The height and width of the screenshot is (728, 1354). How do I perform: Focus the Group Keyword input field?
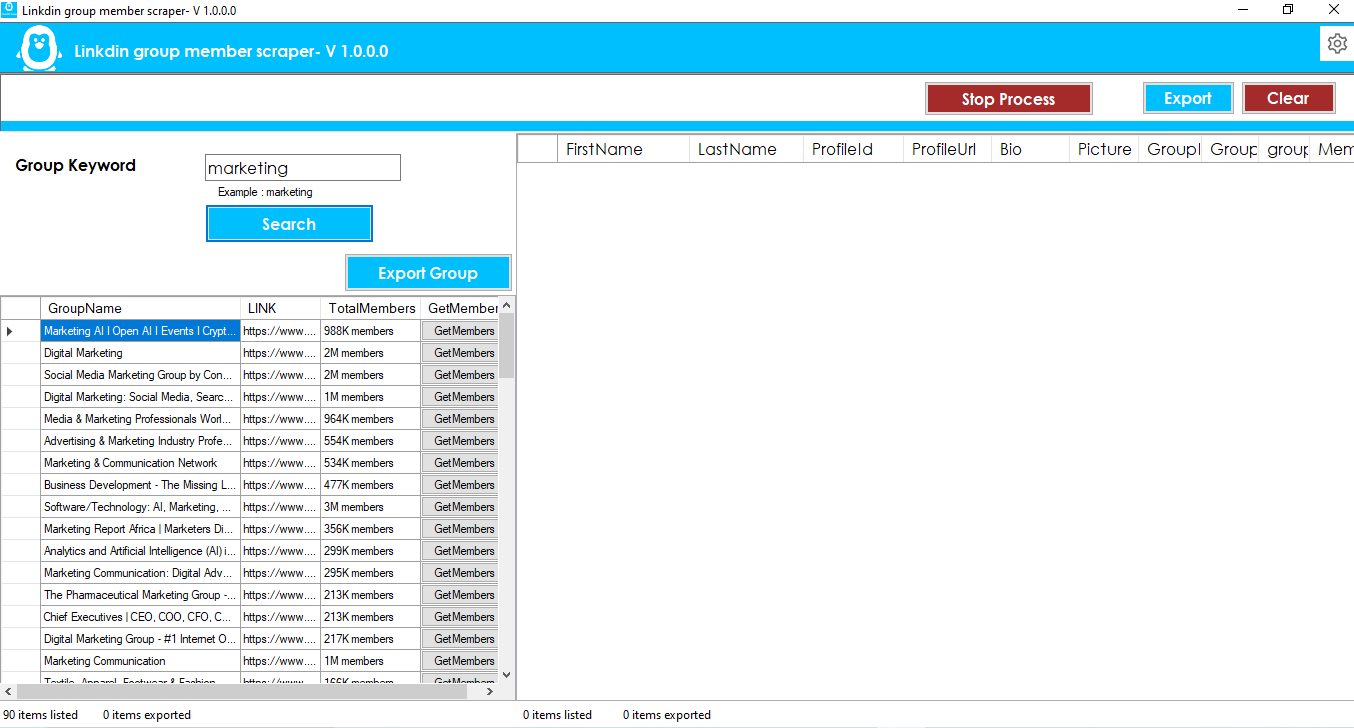[303, 168]
